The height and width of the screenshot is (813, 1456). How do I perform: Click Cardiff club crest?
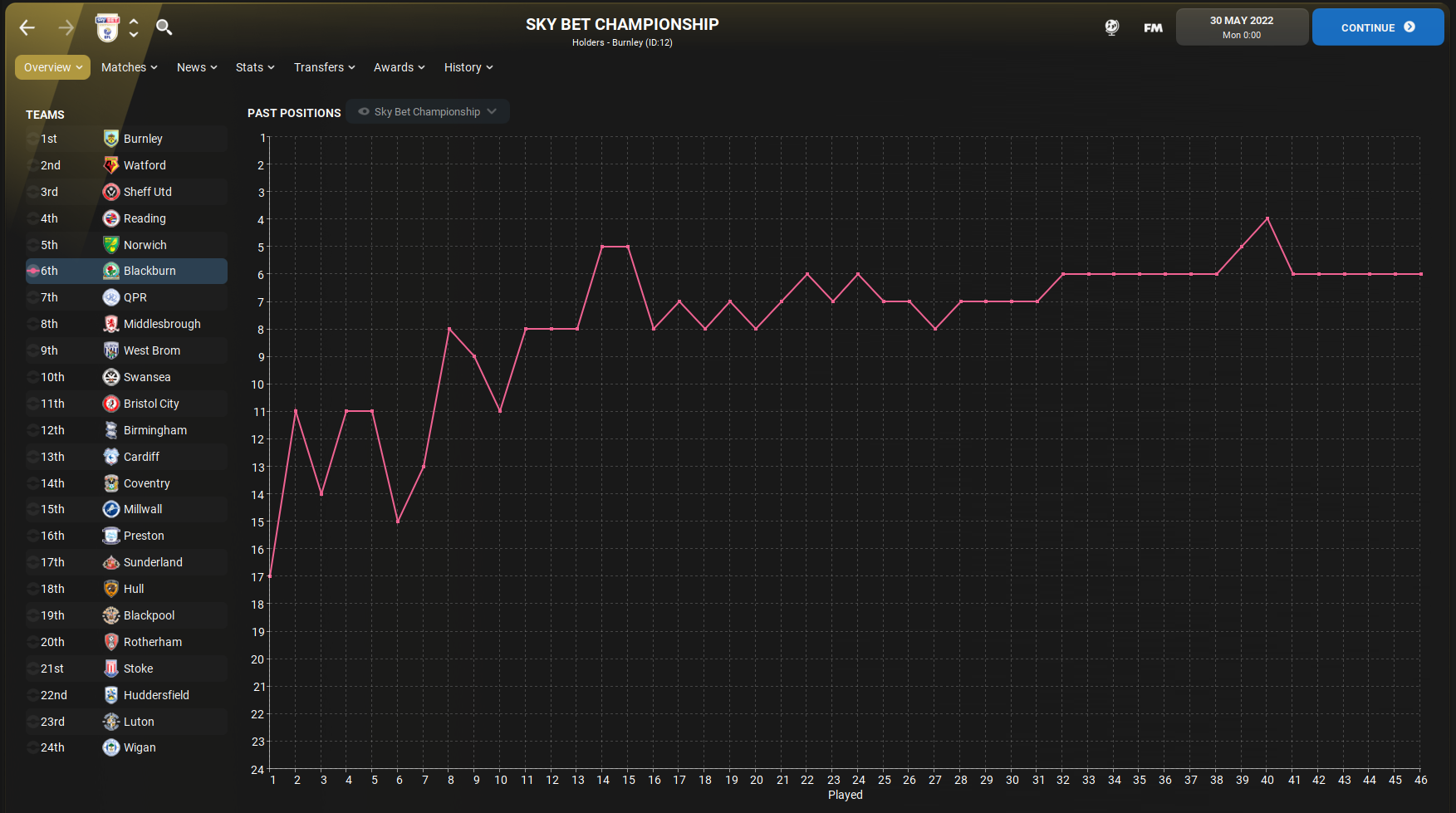click(111, 457)
